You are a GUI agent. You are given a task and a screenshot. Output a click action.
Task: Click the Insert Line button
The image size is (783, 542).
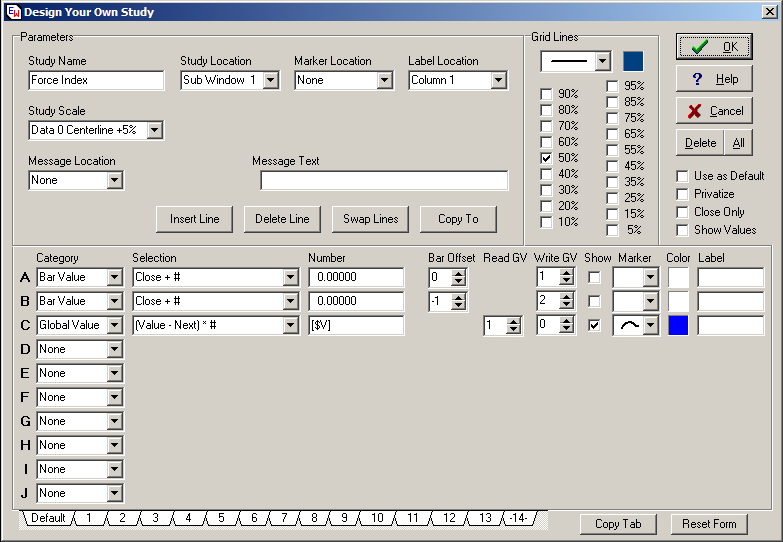[x=194, y=219]
